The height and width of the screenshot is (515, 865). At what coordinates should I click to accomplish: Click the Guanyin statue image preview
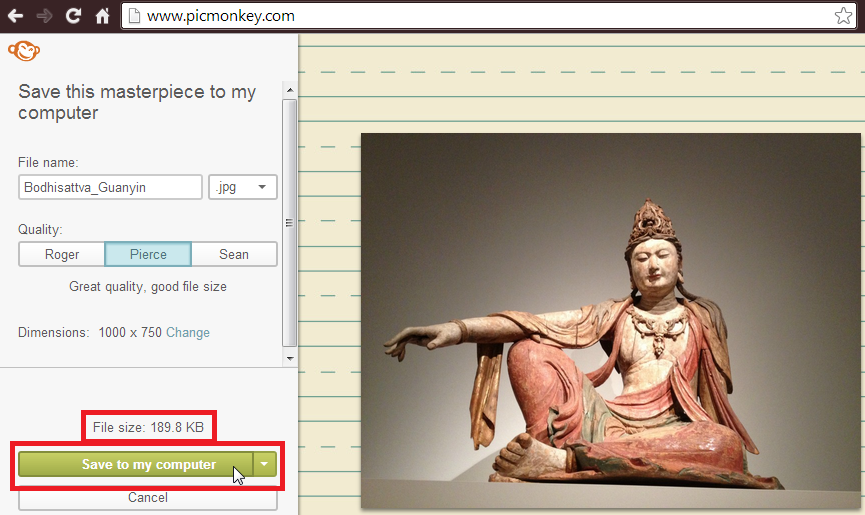611,321
